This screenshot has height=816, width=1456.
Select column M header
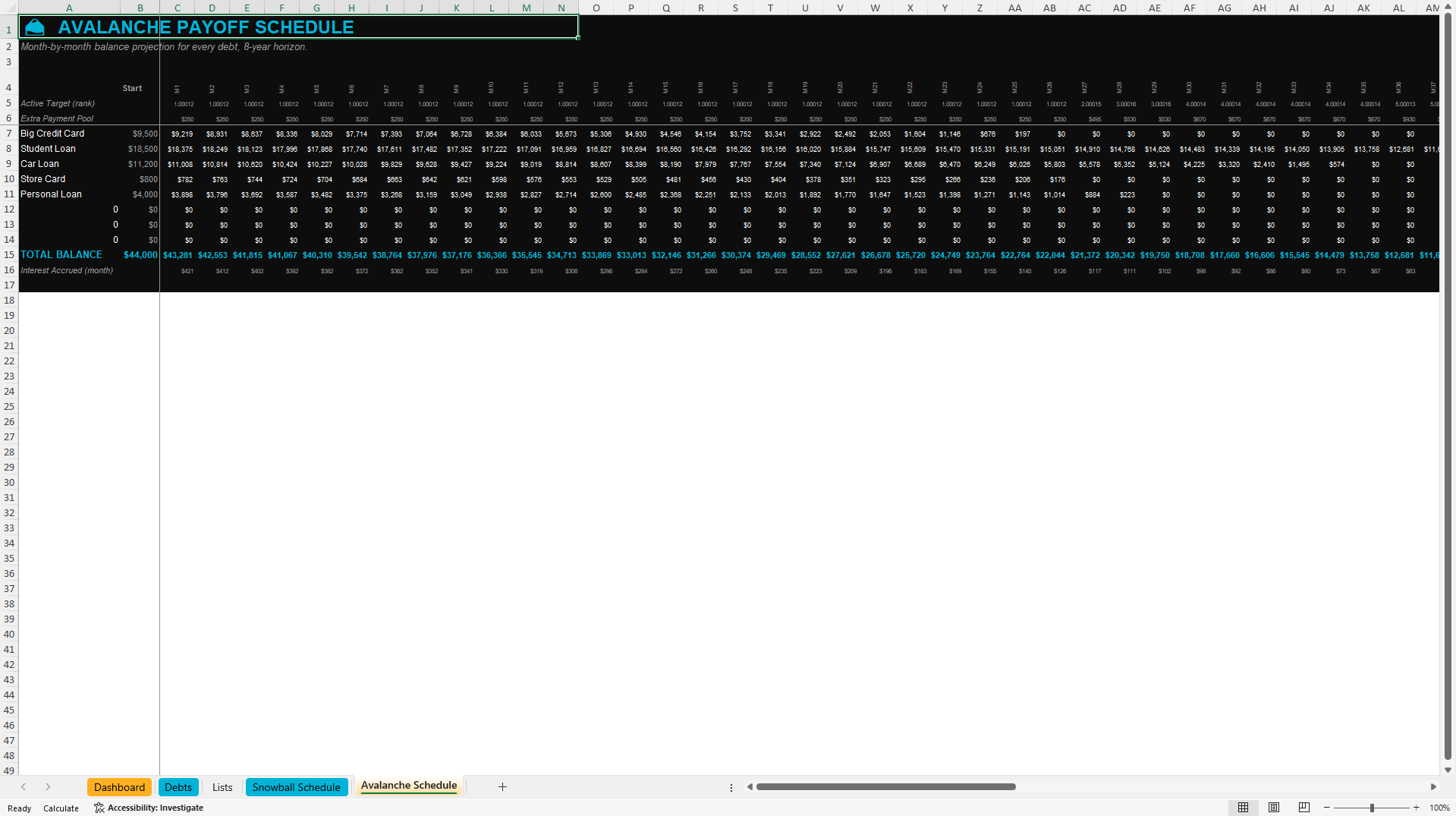coord(527,8)
